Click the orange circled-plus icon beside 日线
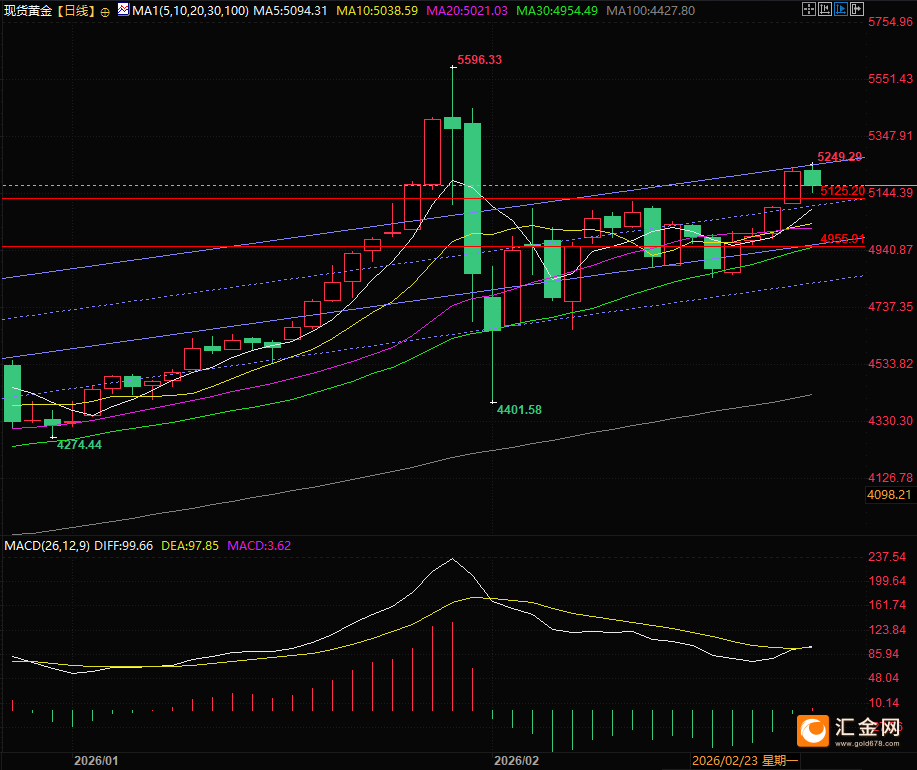The width and height of the screenshot is (917, 770). click(x=105, y=12)
